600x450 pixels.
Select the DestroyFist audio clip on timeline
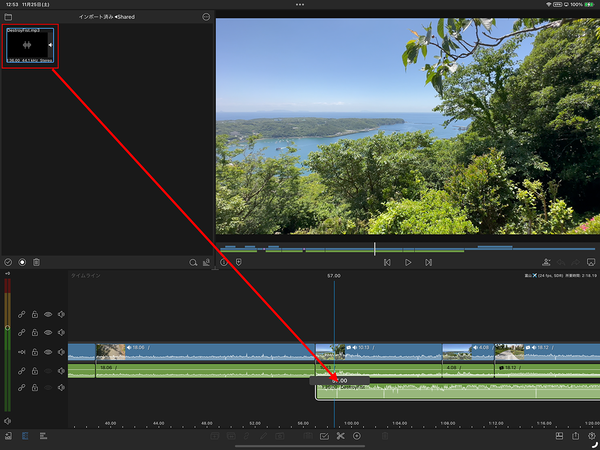[458, 392]
